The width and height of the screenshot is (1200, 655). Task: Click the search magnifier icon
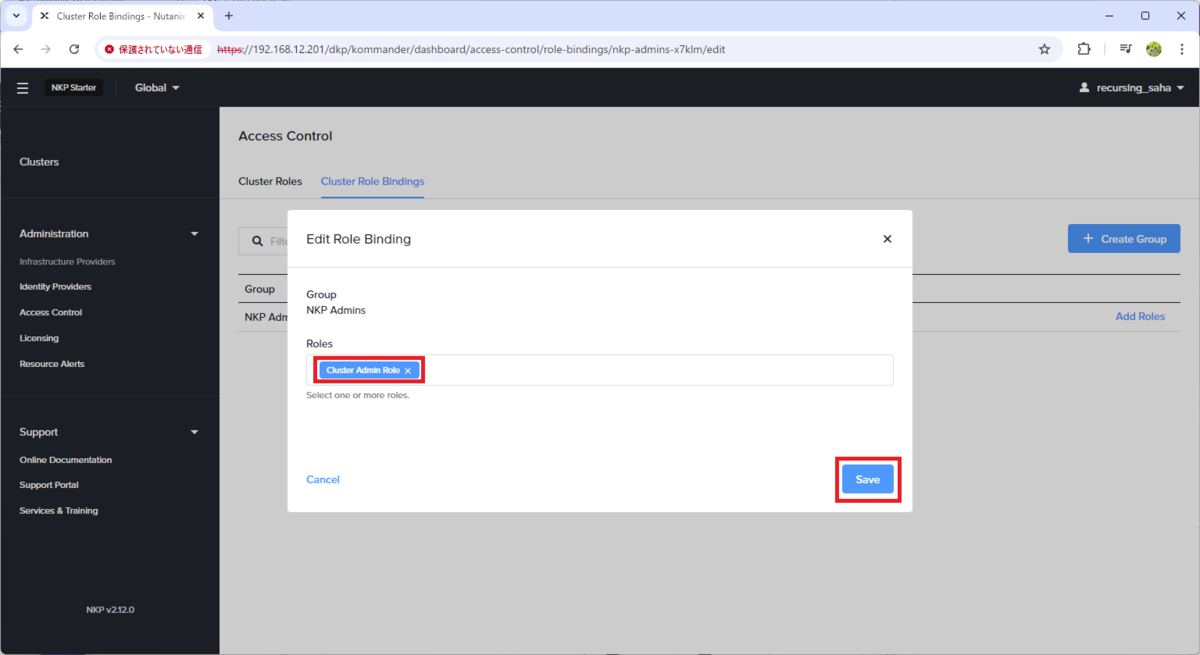point(257,241)
